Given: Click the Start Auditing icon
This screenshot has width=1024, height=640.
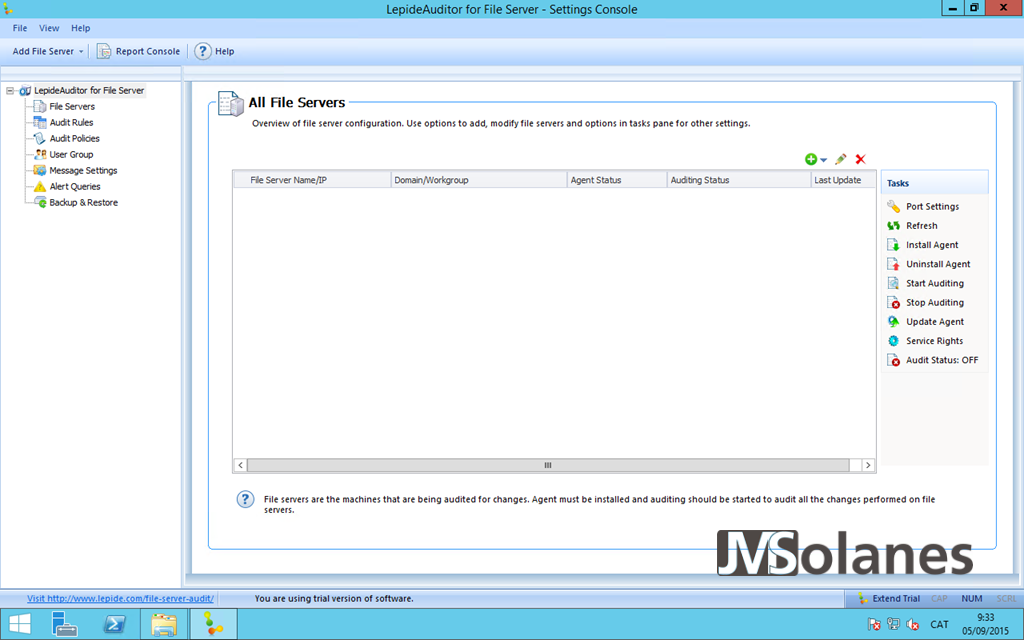Looking at the screenshot, I should [x=893, y=283].
